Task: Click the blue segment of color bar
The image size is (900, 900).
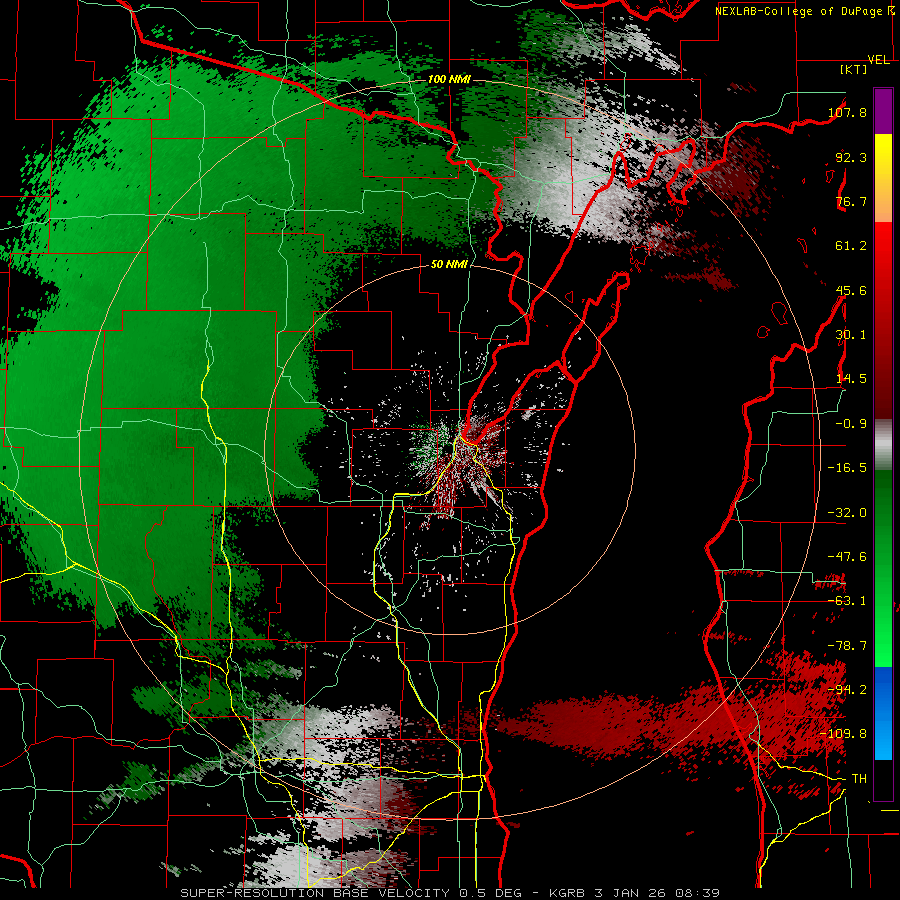Action: pos(883,713)
